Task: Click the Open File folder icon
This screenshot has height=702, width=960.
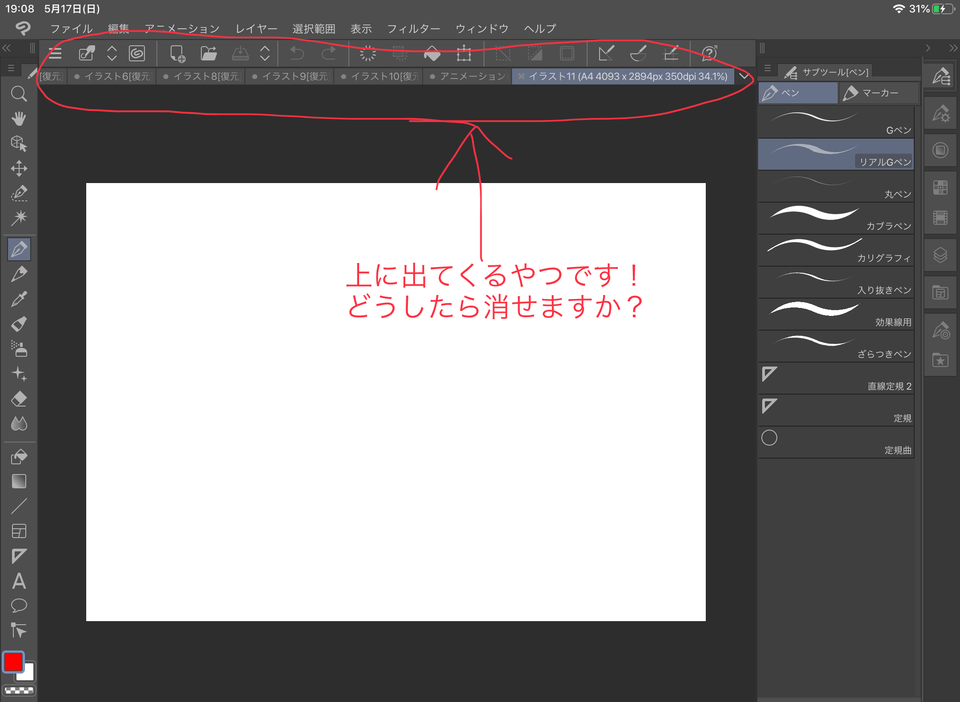Action: 208,54
